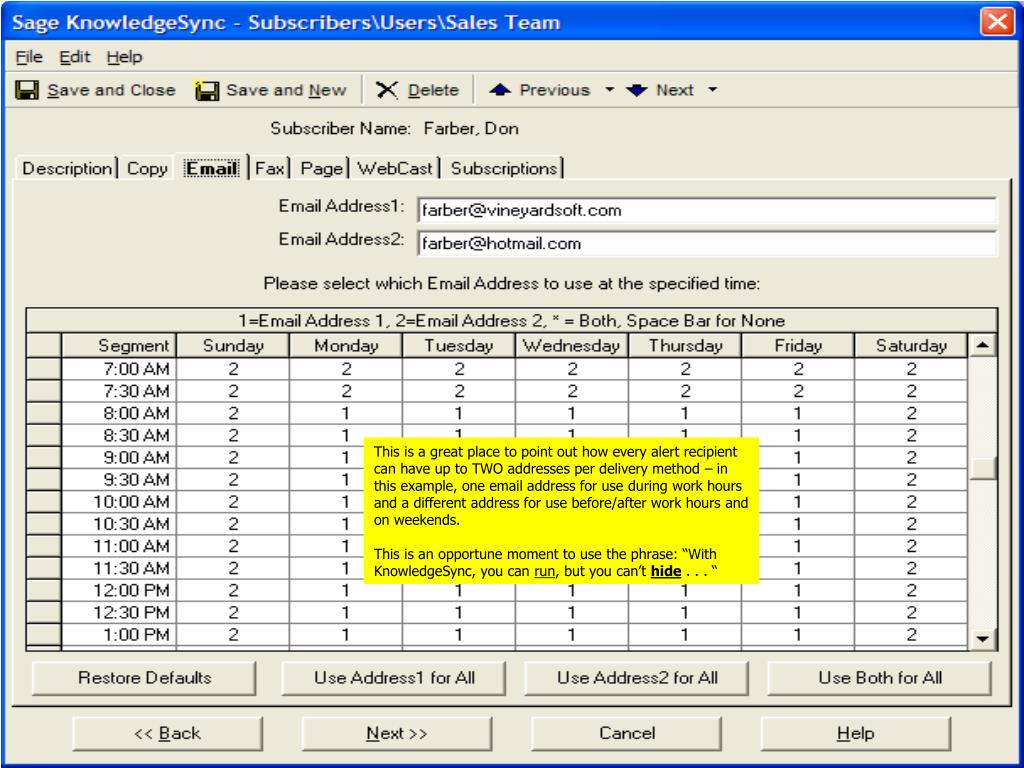Click the Saturday cell at 8:30 AM

(911, 436)
